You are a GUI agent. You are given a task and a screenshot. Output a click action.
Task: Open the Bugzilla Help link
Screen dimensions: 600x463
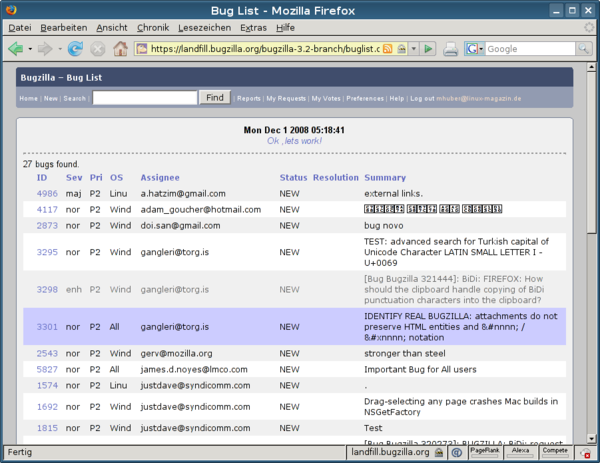tap(396, 98)
